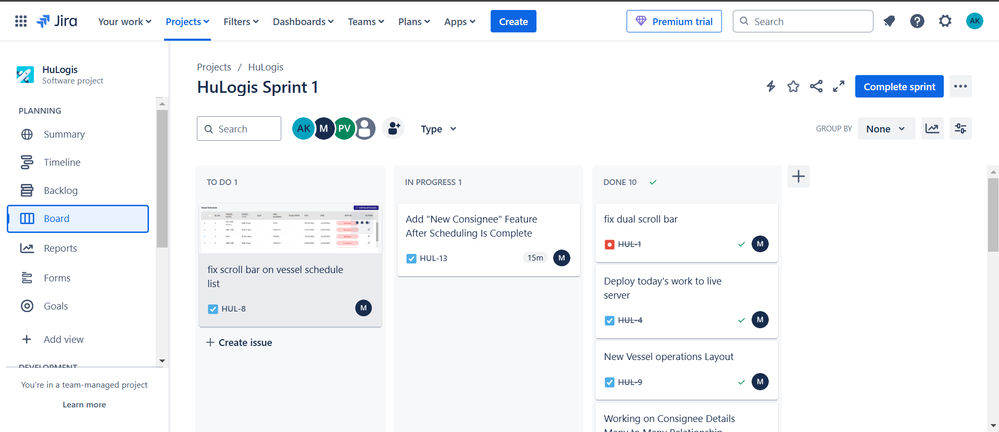Filter by the M avatar in the board filter row
Image resolution: width=999 pixels, height=432 pixels.
pyautogui.click(x=324, y=129)
